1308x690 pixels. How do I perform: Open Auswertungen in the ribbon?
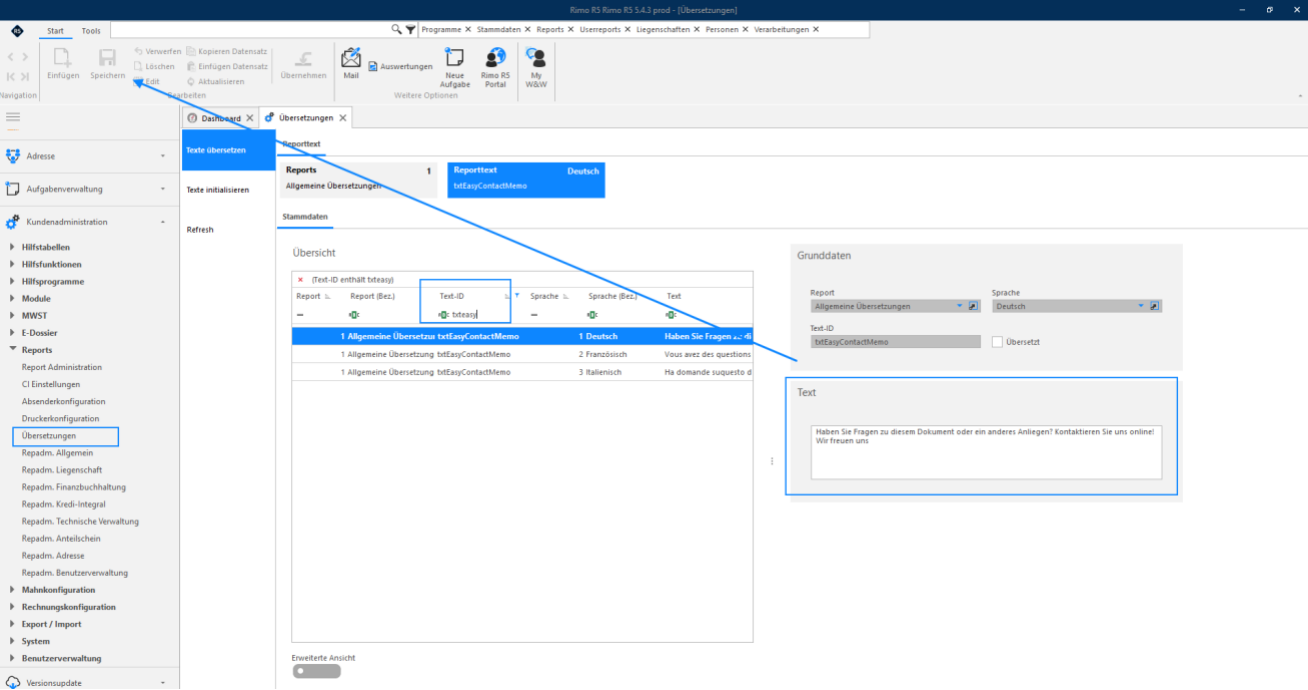[x=401, y=67]
